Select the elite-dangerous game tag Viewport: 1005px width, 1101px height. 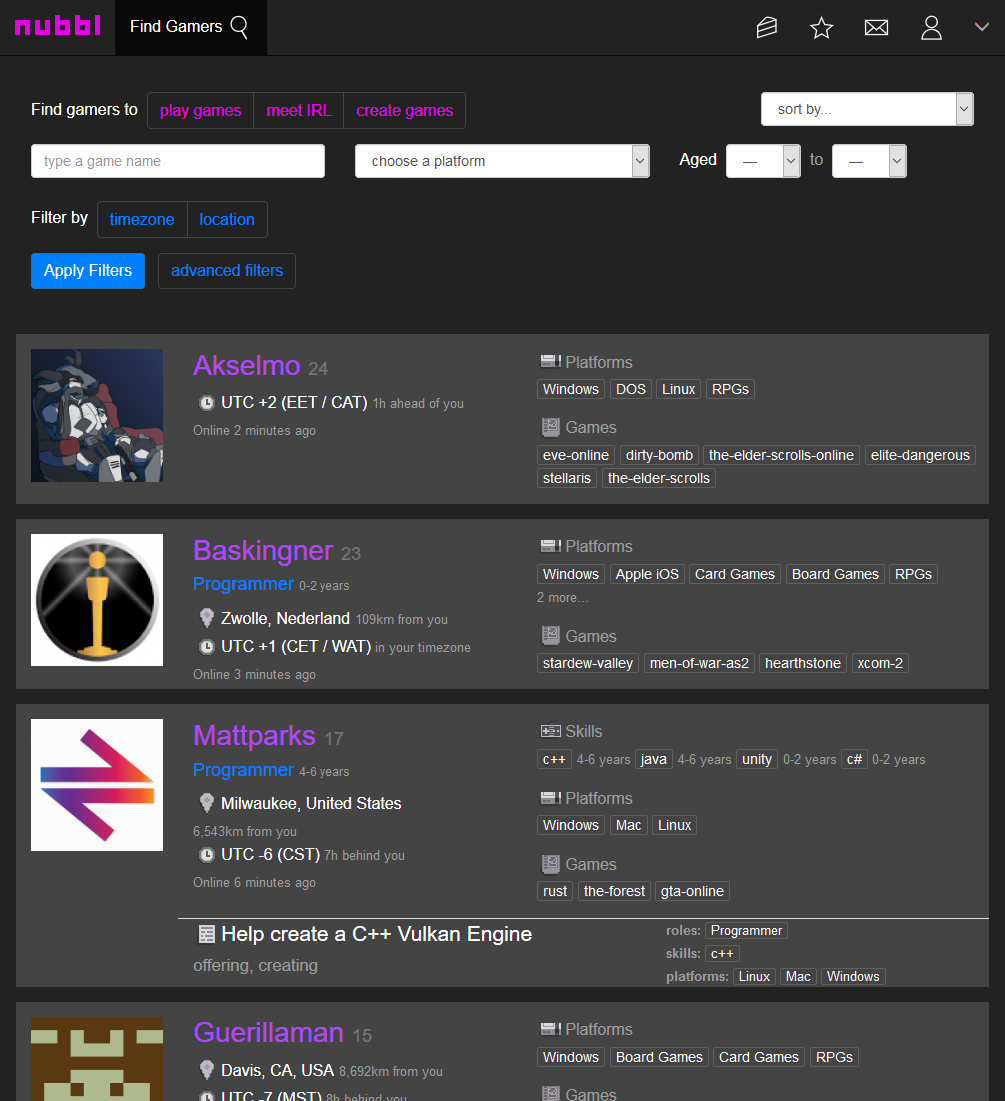[920, 455]
